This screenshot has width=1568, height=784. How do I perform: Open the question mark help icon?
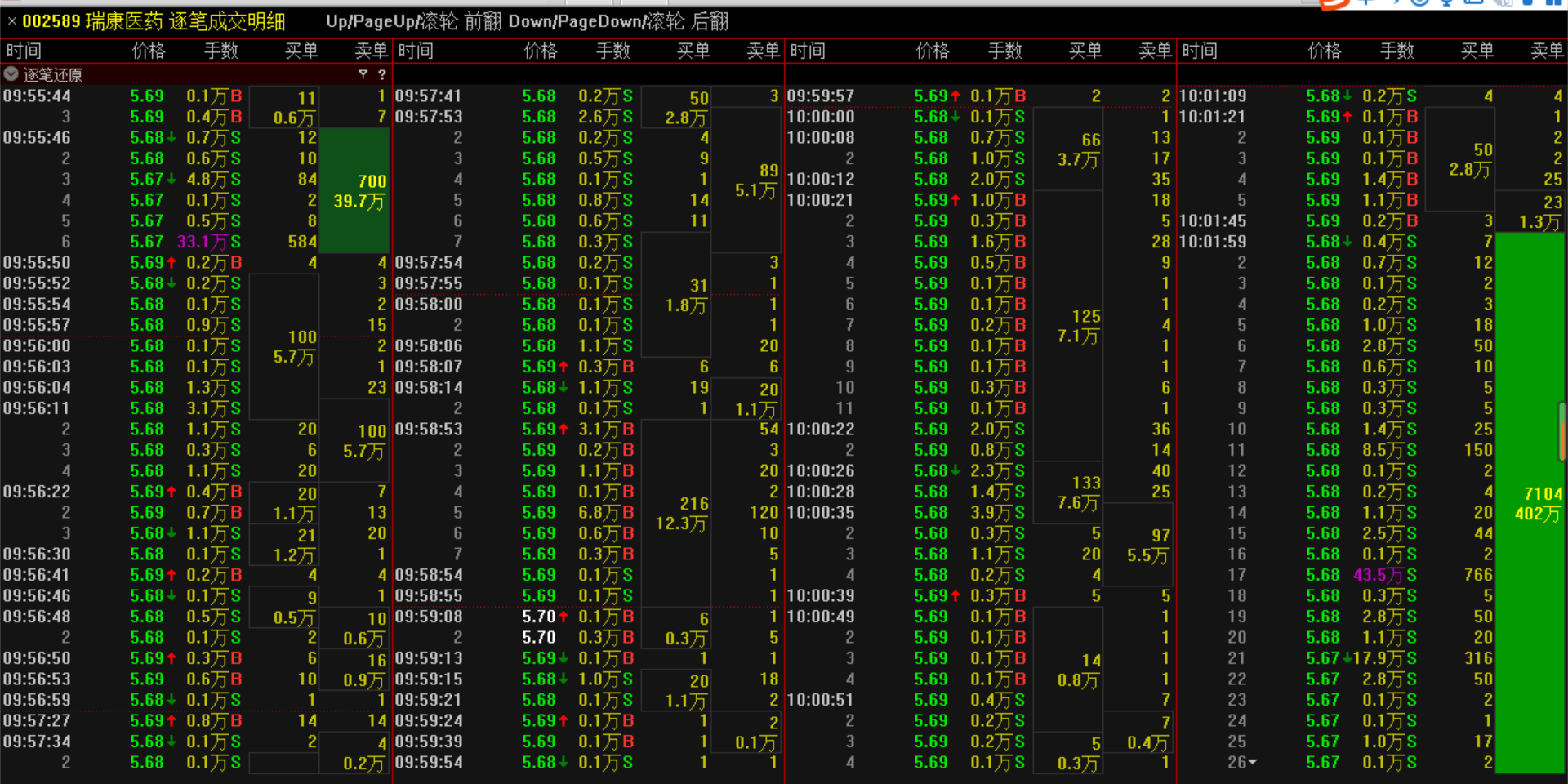click(381, 74)
